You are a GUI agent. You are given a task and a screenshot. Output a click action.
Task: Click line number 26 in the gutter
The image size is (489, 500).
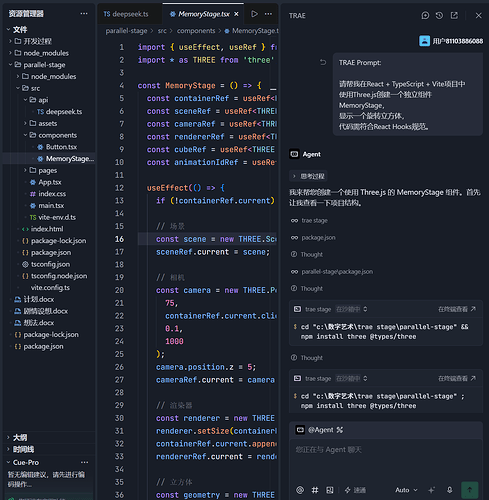tap(119, 367)
